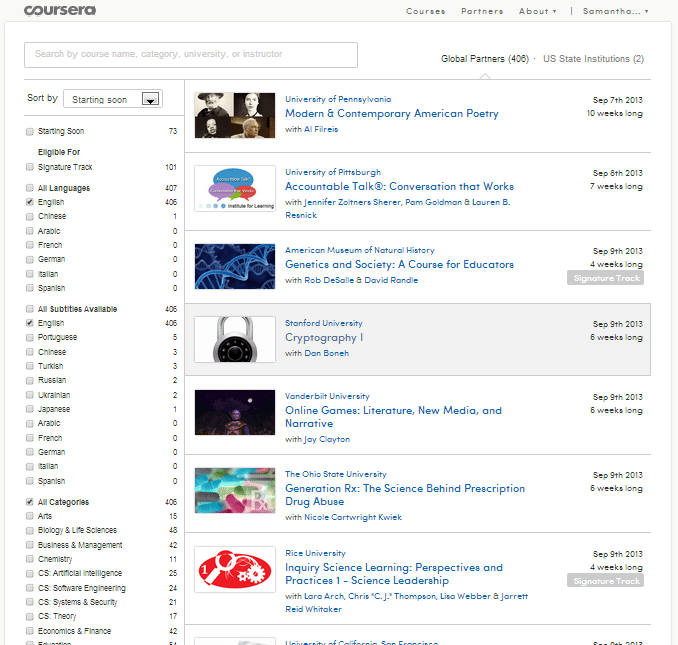Check CS: Software Engineering category

[x=29, y=588]
